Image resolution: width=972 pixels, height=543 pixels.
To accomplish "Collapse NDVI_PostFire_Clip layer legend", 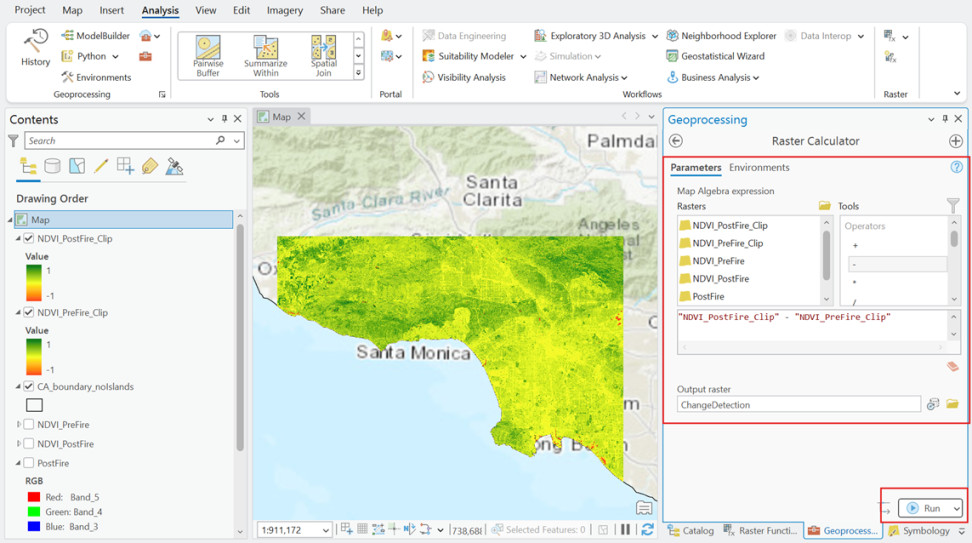I will click(19, 238).
